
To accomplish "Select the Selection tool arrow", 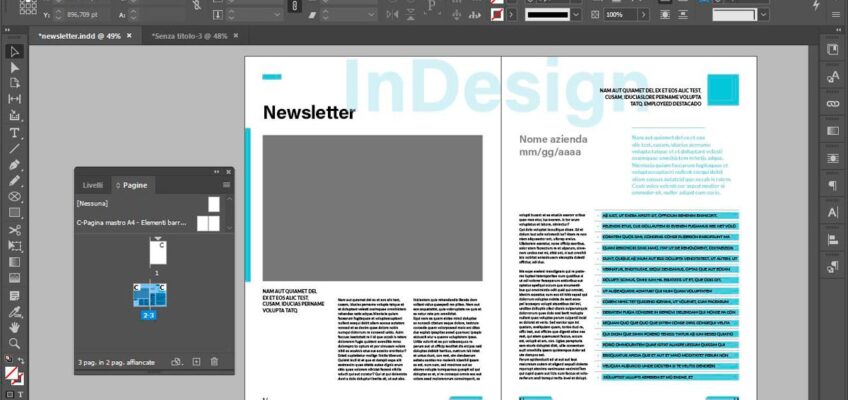I will [15, 52].
